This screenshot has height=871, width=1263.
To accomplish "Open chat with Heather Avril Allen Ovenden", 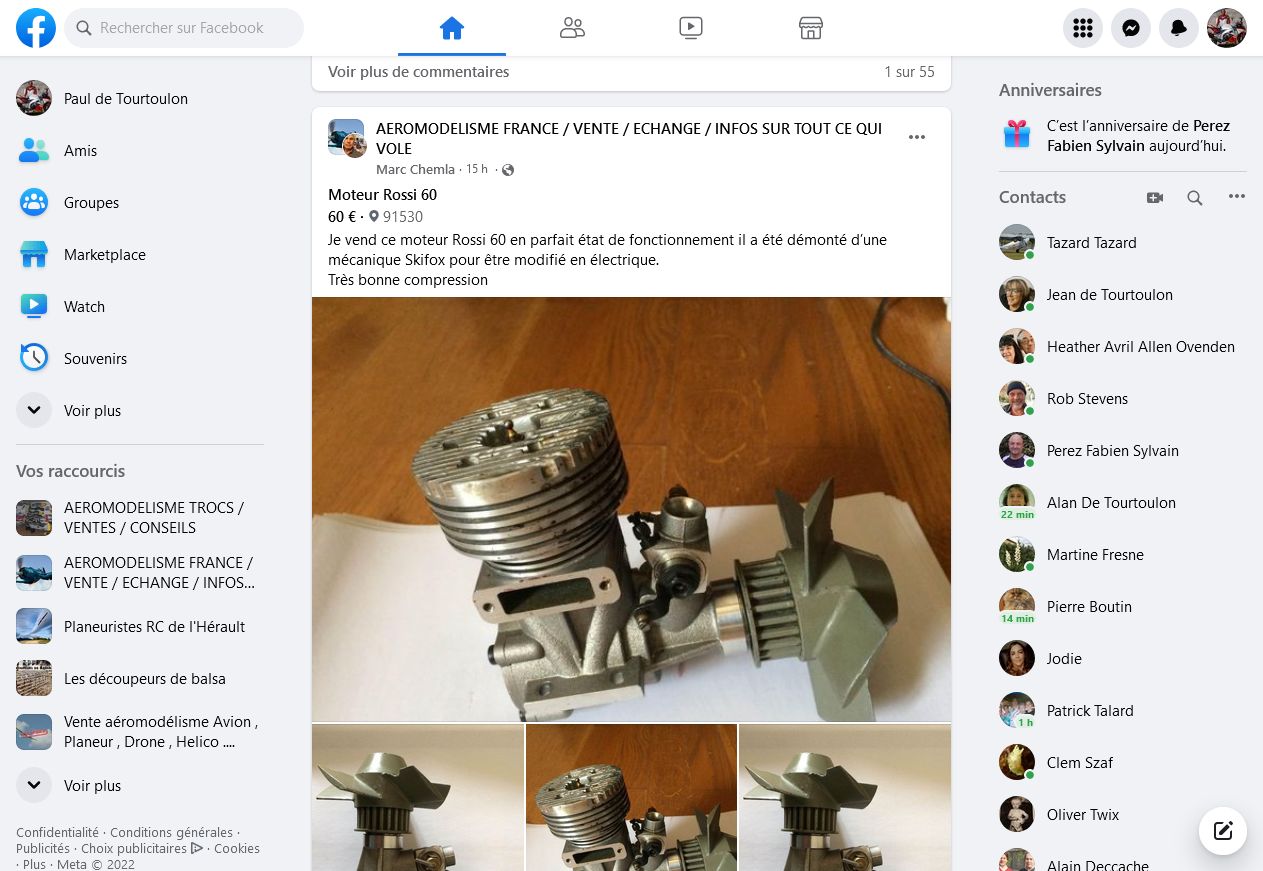I will (1123, 346).
